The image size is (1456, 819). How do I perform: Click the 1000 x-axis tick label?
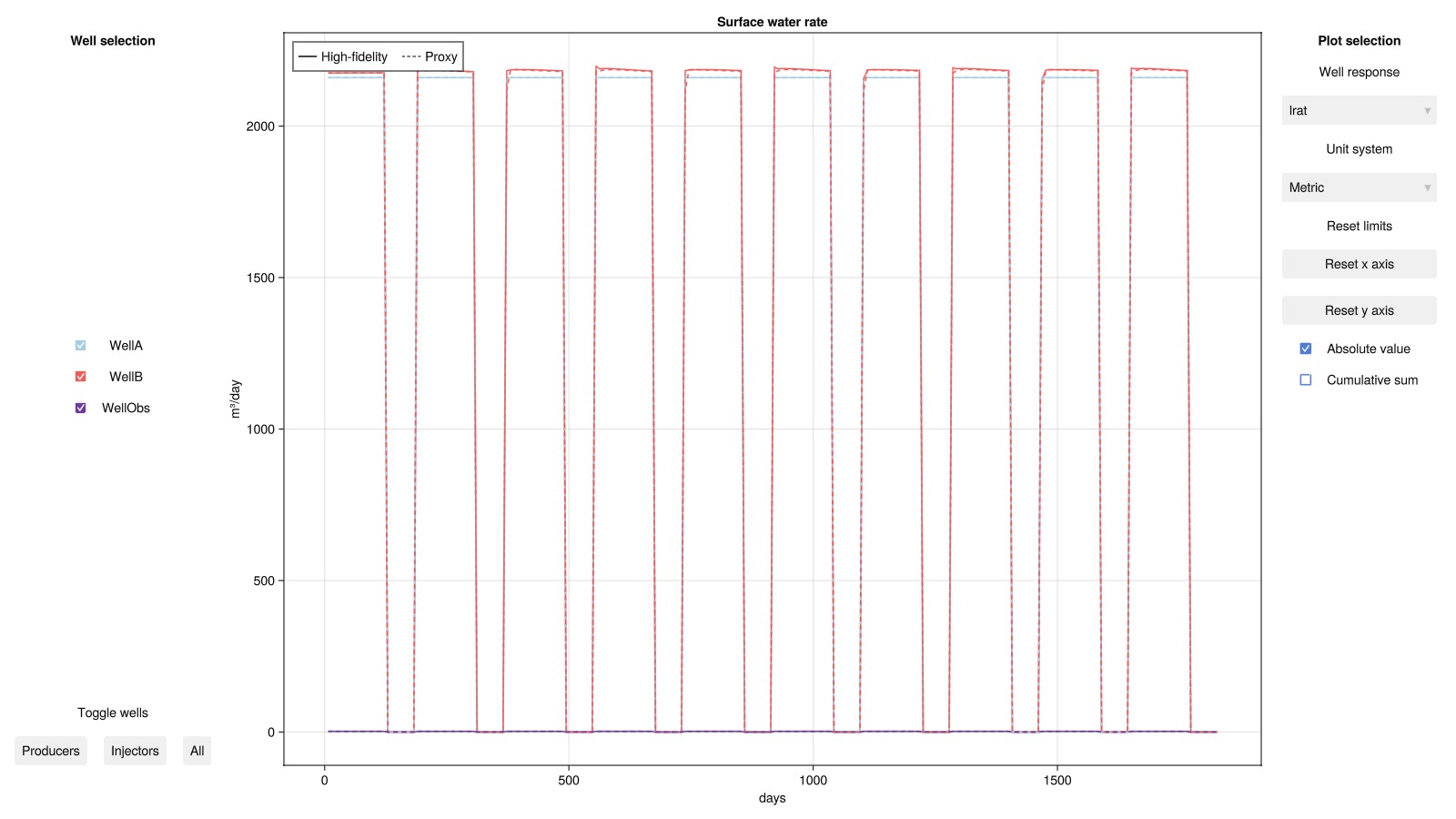coord(813,780)
